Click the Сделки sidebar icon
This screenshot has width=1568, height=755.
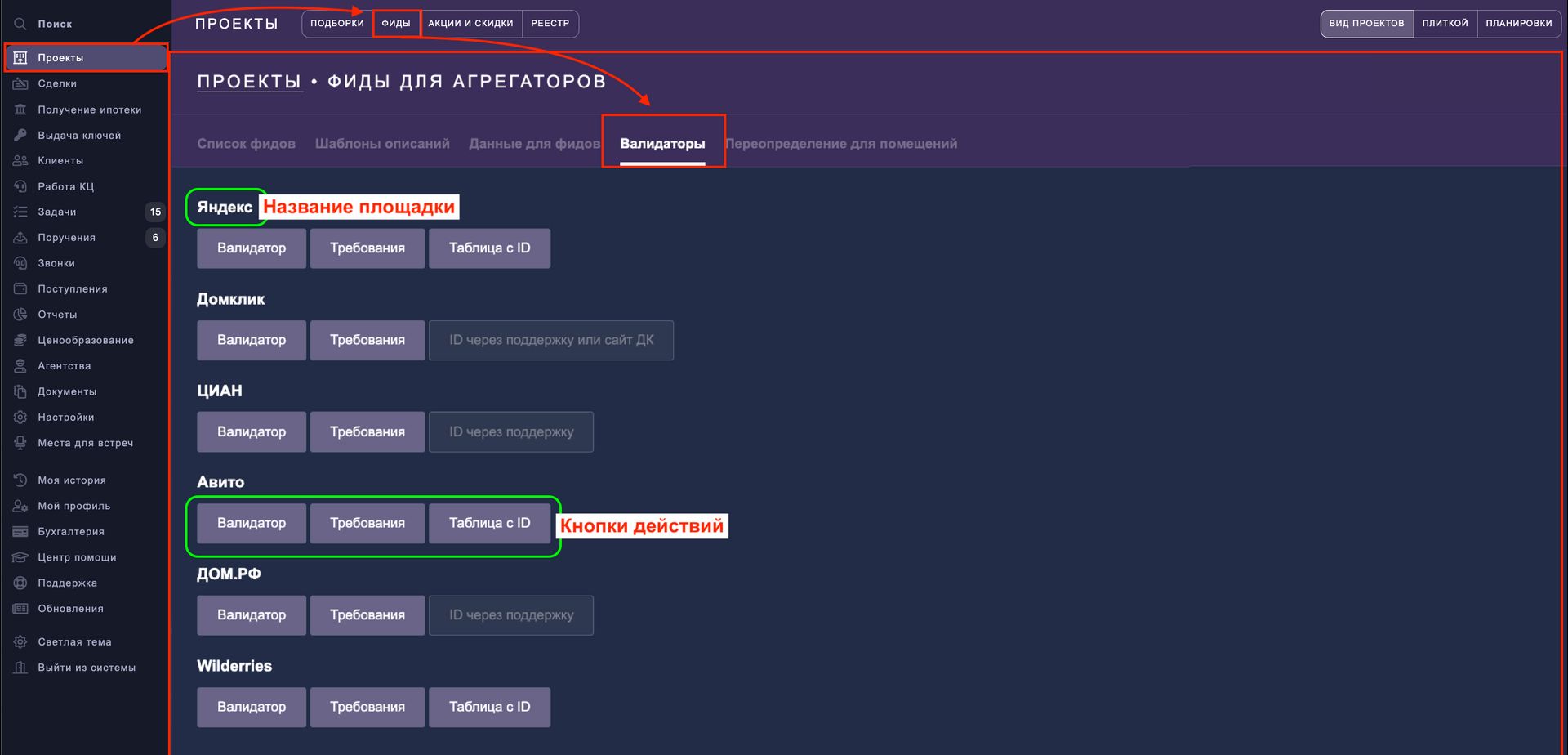20,83
